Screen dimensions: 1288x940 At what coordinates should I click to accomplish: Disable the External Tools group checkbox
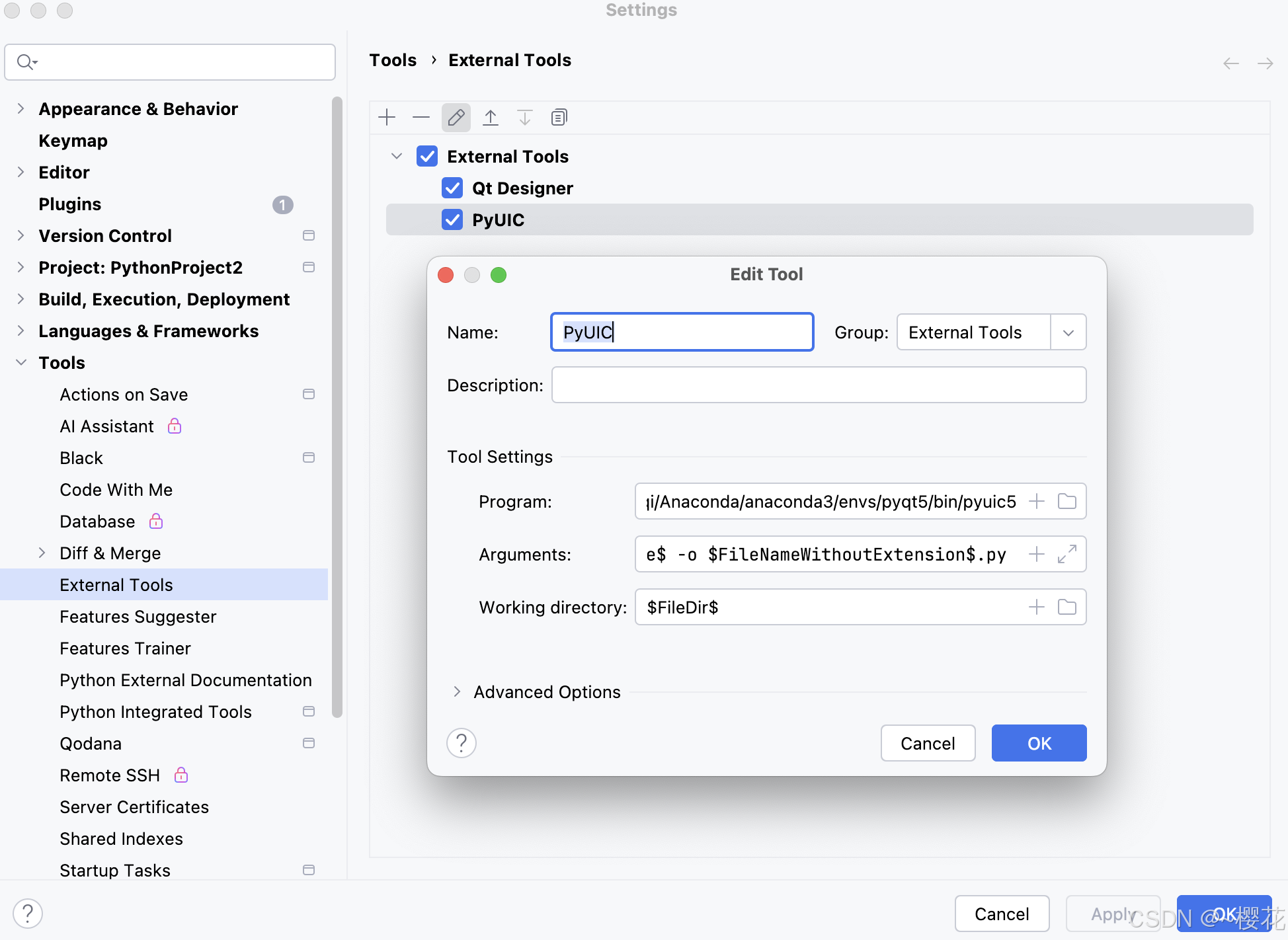427,157
